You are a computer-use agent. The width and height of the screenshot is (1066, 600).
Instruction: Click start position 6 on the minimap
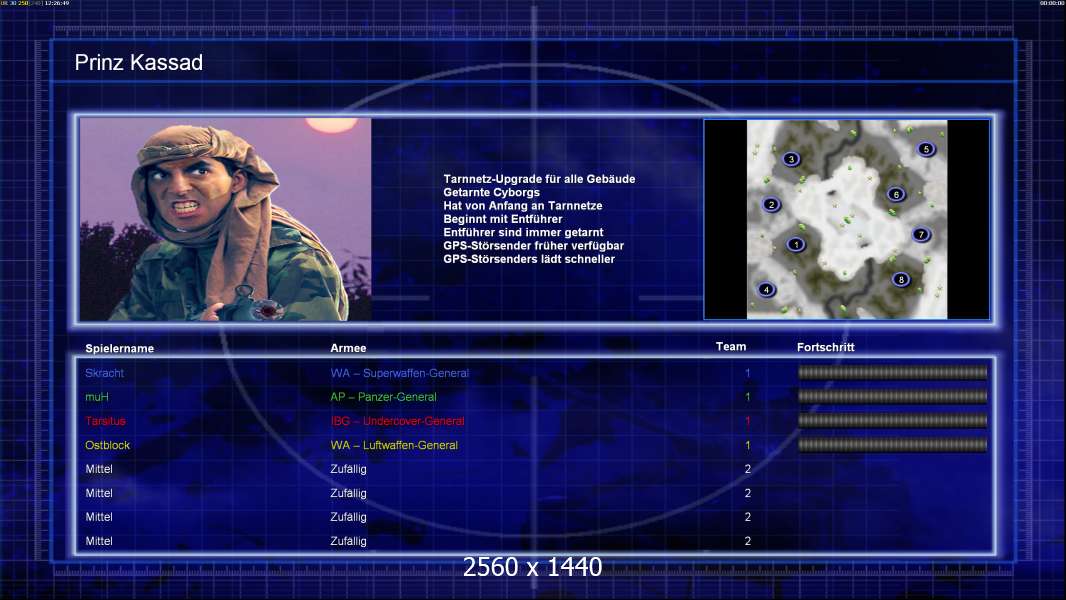point(896,194)
